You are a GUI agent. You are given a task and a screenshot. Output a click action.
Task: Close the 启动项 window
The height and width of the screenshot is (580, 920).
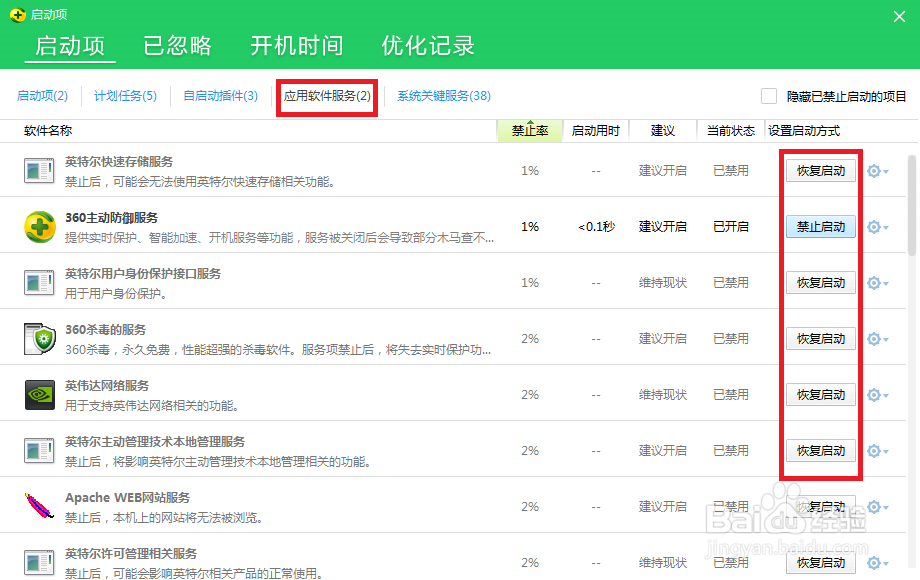point(899,16)
